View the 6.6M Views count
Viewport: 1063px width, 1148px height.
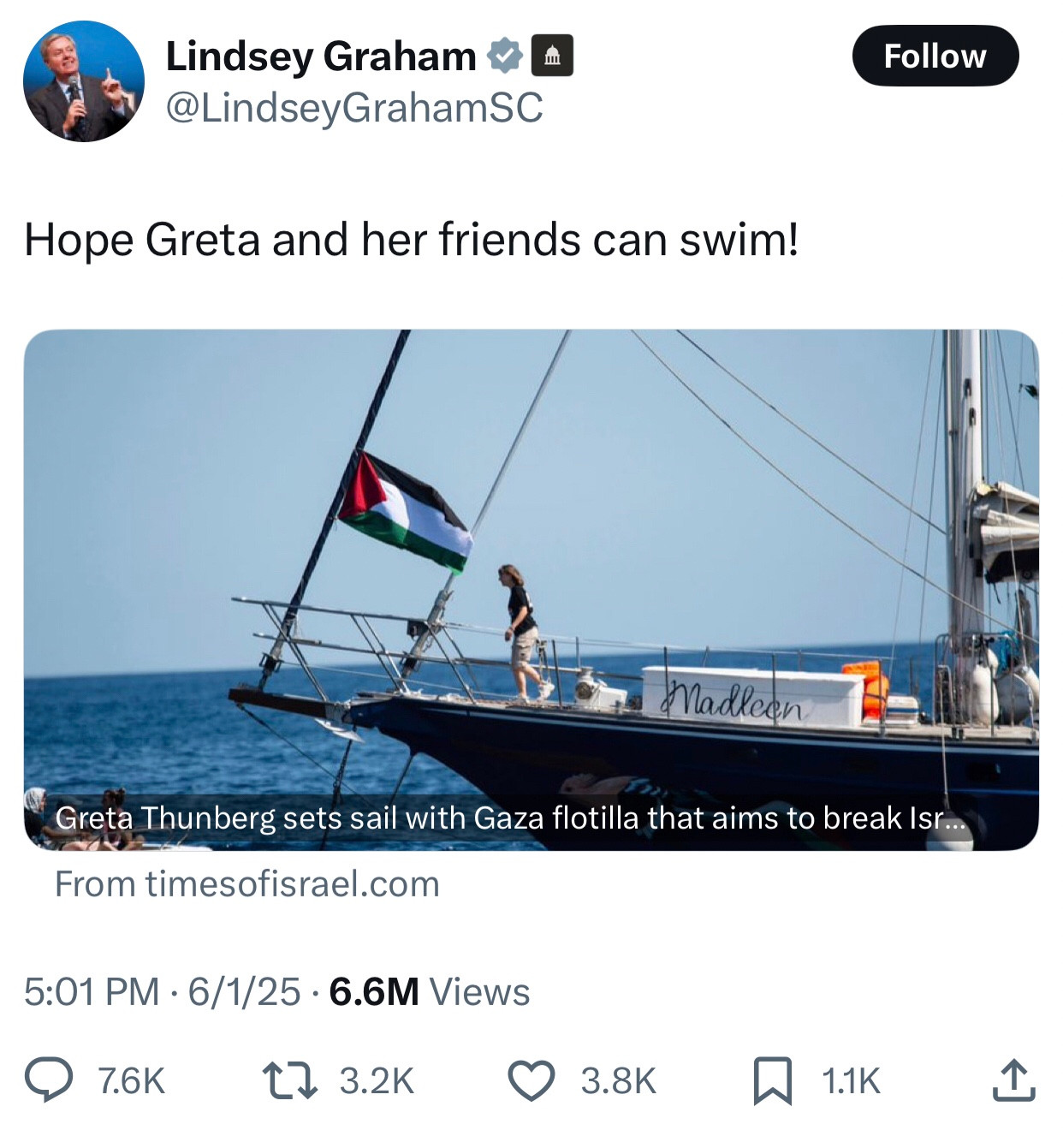coord(430,992)
